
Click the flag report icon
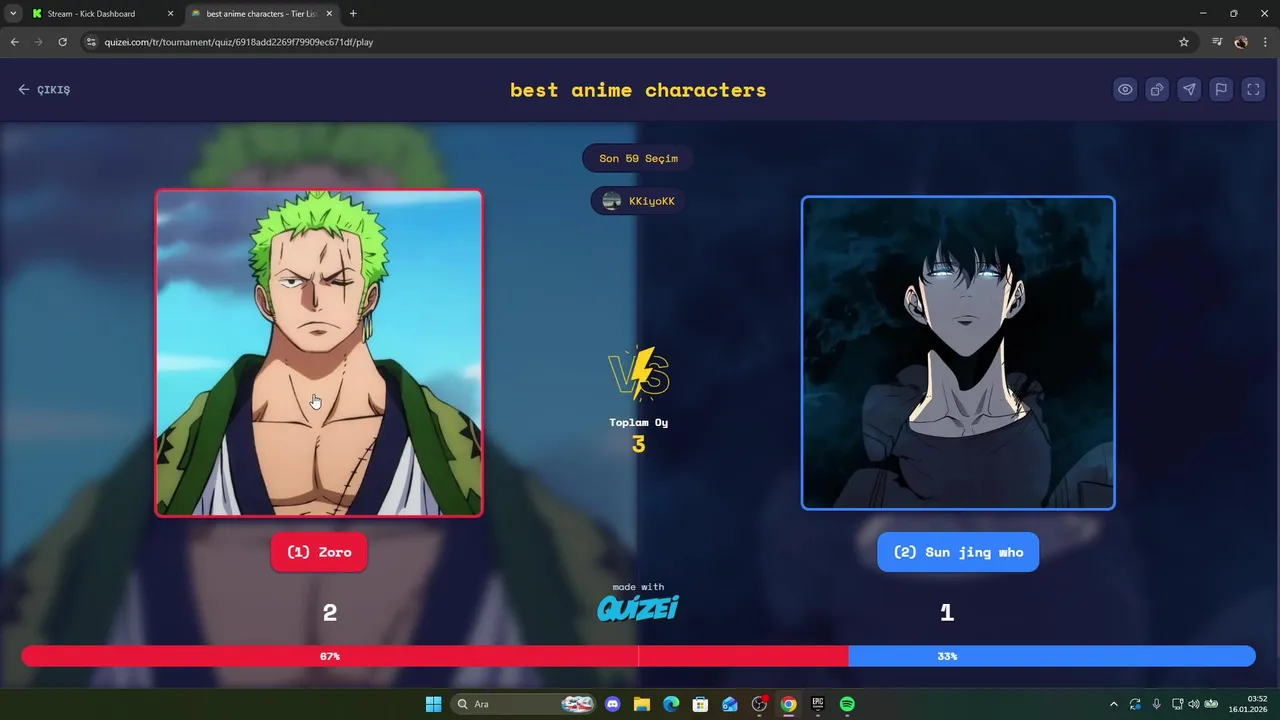point(1221,89)
